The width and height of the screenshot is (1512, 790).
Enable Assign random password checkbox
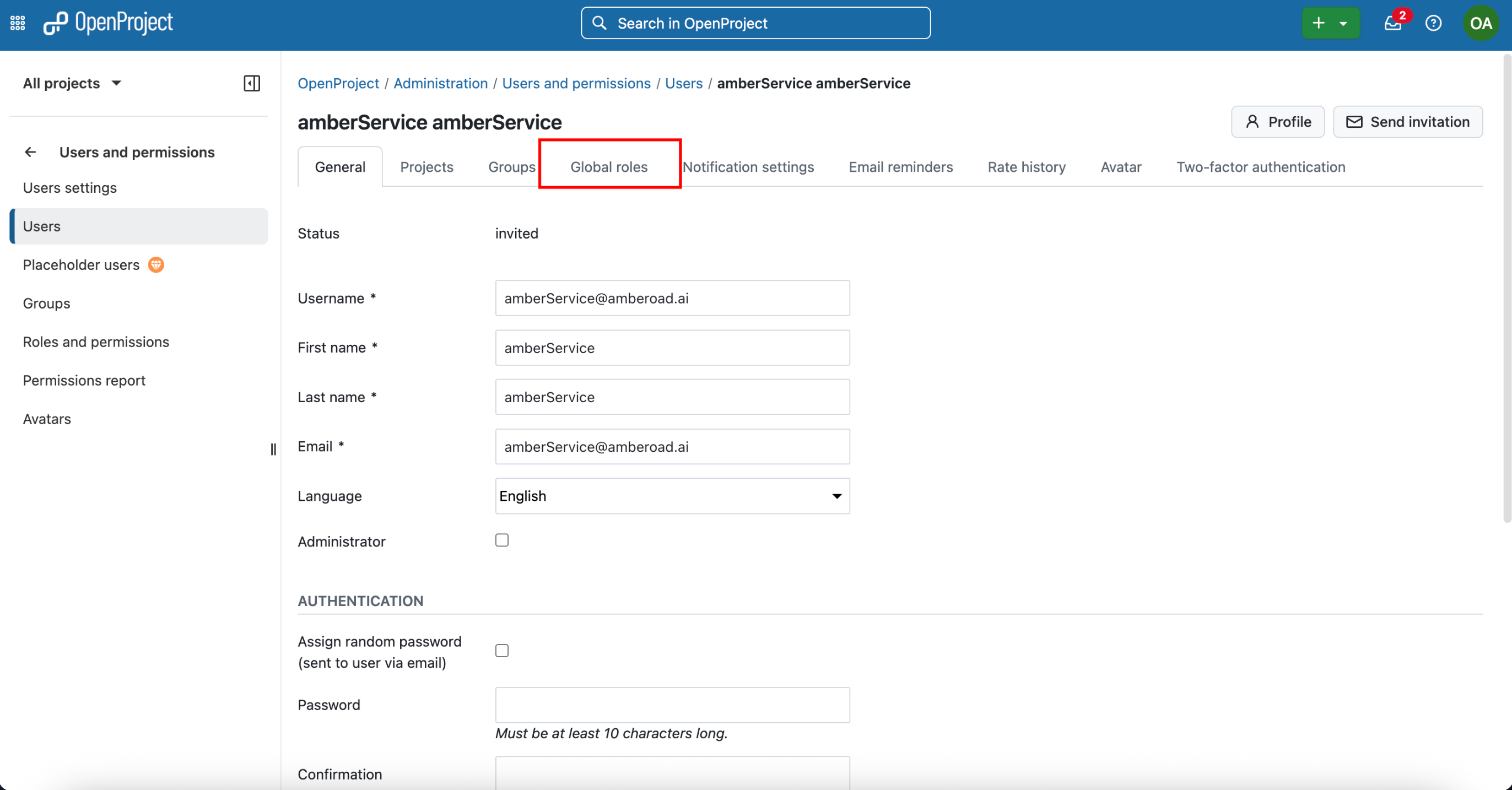point(502,650)
